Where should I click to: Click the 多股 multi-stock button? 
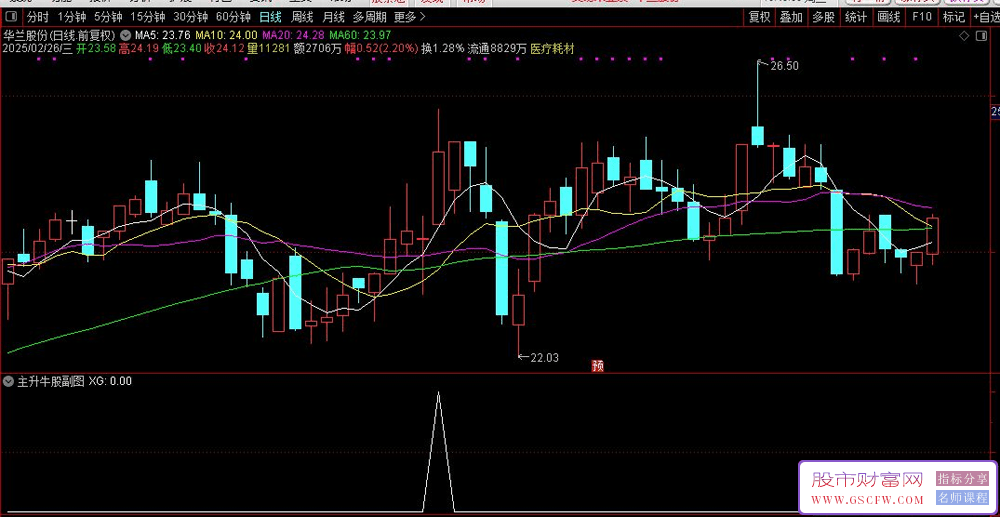823,17
